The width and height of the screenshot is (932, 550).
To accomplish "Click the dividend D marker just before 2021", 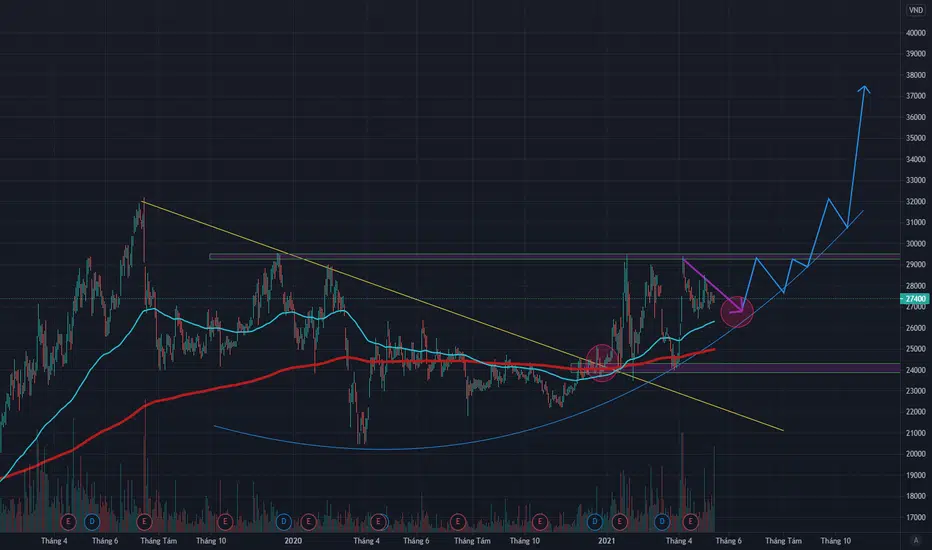I will tap(595, 522).
